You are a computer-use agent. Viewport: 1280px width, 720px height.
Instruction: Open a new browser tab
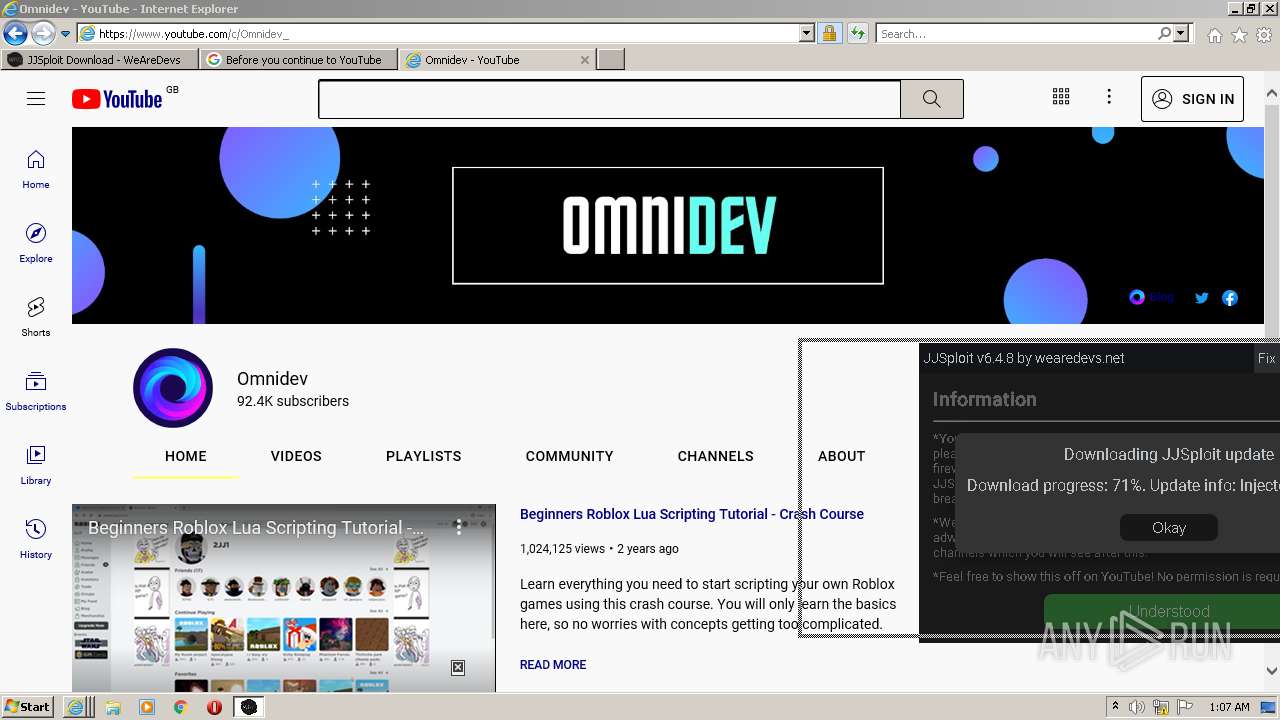(x=611, y=60)
